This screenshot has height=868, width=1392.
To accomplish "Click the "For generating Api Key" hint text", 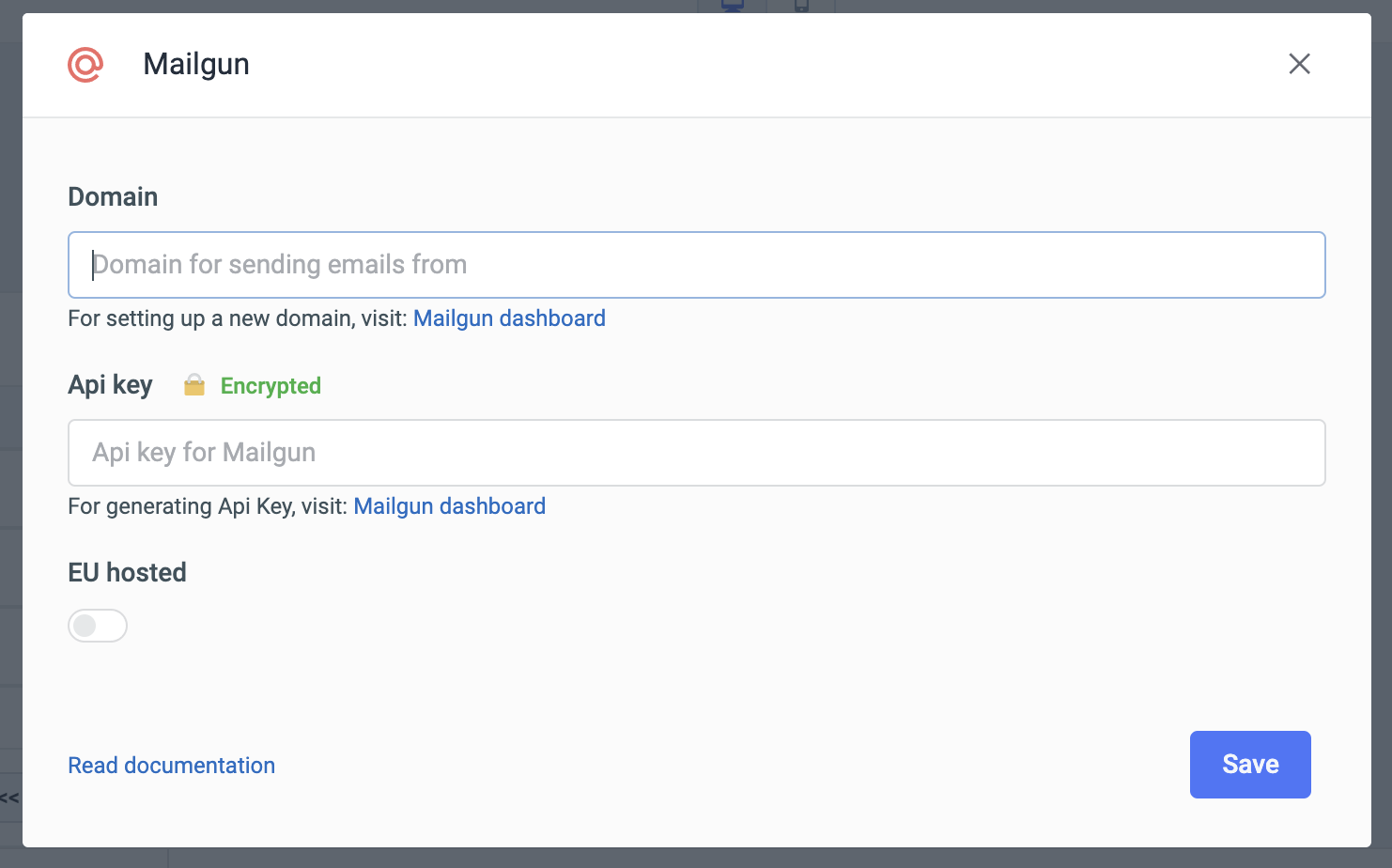I will (208, 506).
